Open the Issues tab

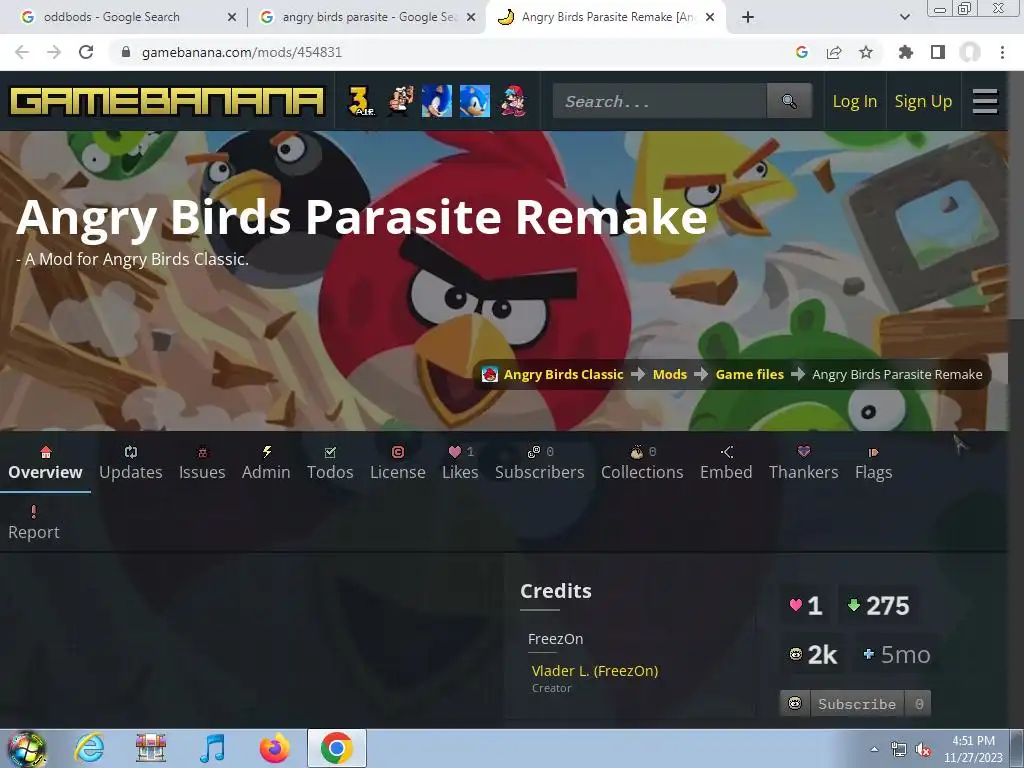point(202,463)
